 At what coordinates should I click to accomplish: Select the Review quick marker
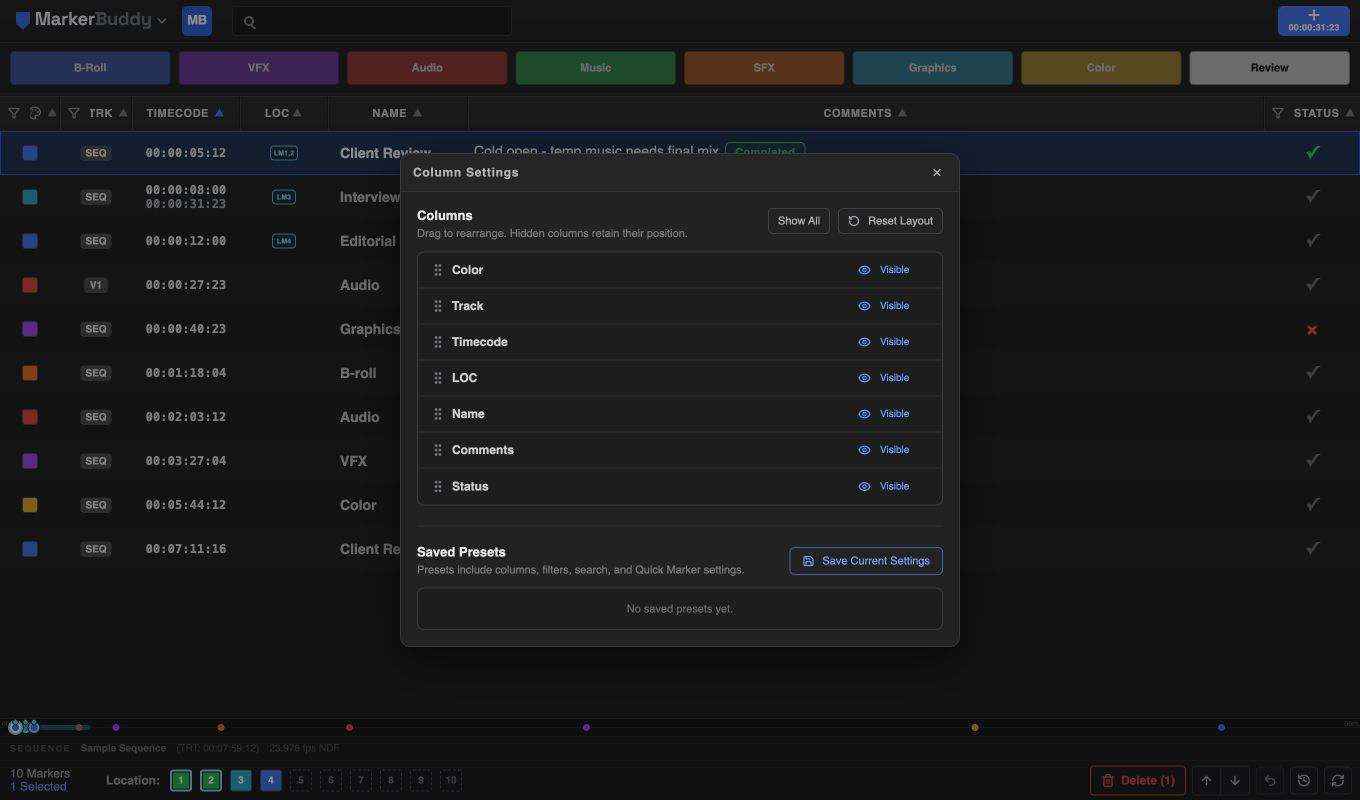coord(1269,68)
